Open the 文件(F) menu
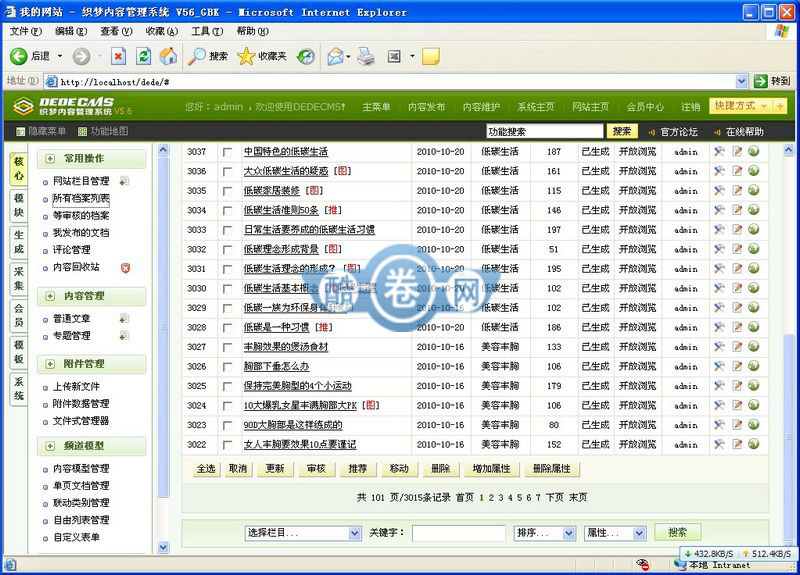The height and width of the screenshot is (575, 800). pos(26,31)
